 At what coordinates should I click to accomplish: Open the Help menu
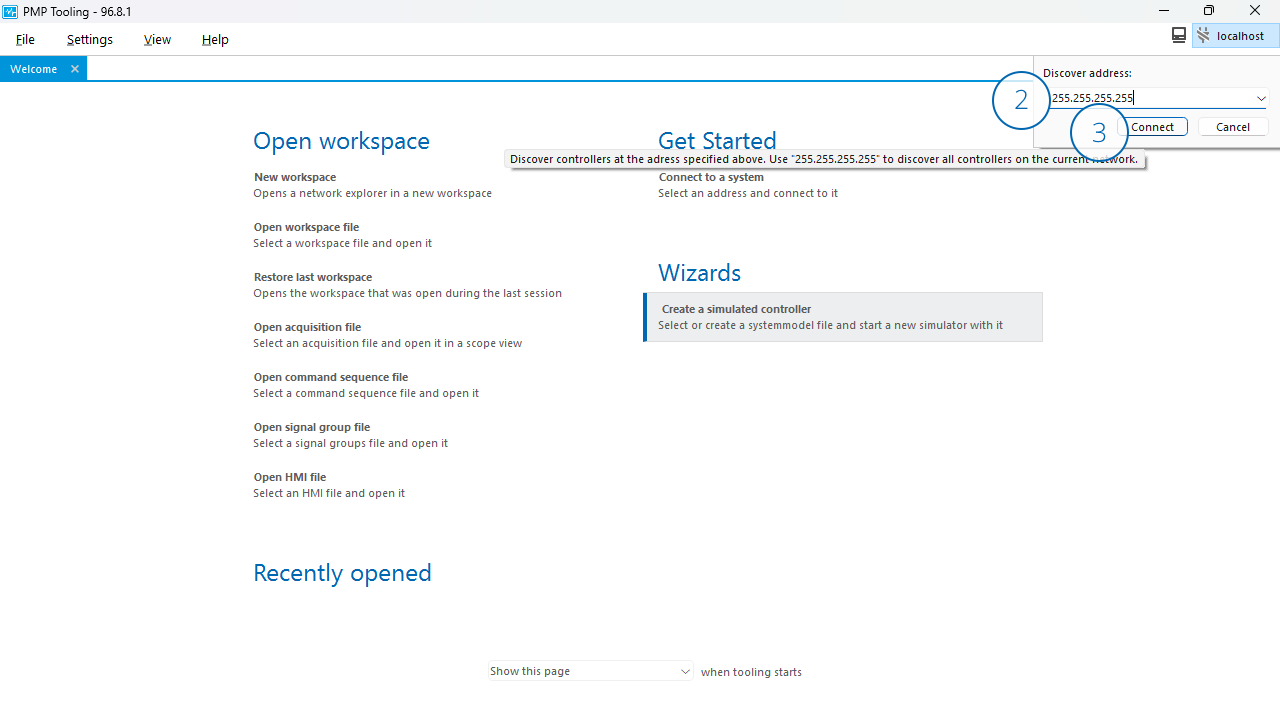click(x=215, y=39)
